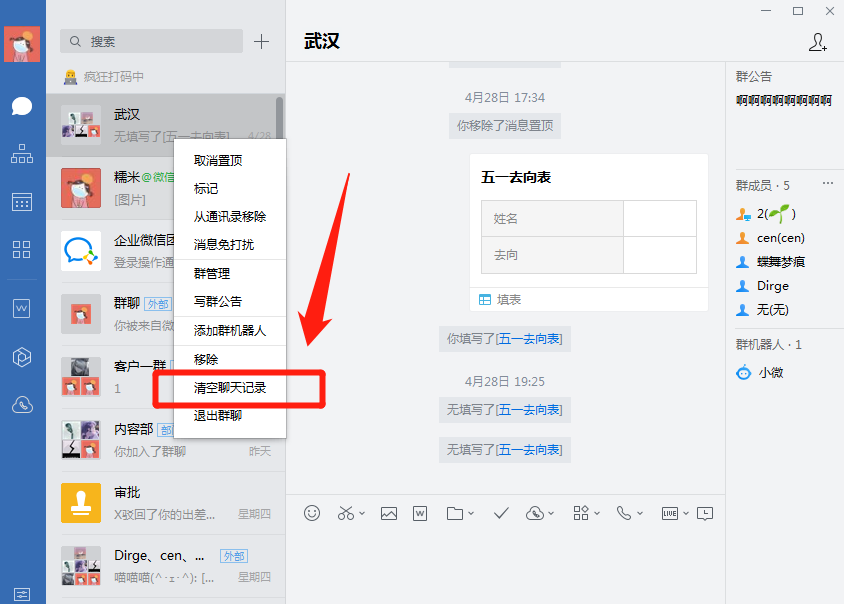Screen dimensions: 844x604
Task: Click the group announcement text under 群公告
Action: (x=784, y=101)
